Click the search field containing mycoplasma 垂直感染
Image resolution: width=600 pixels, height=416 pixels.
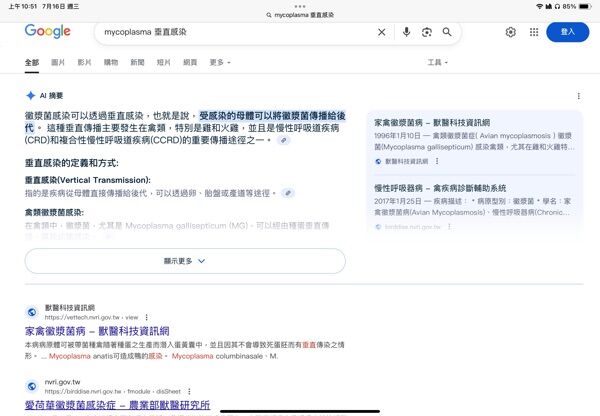[230, 32]
